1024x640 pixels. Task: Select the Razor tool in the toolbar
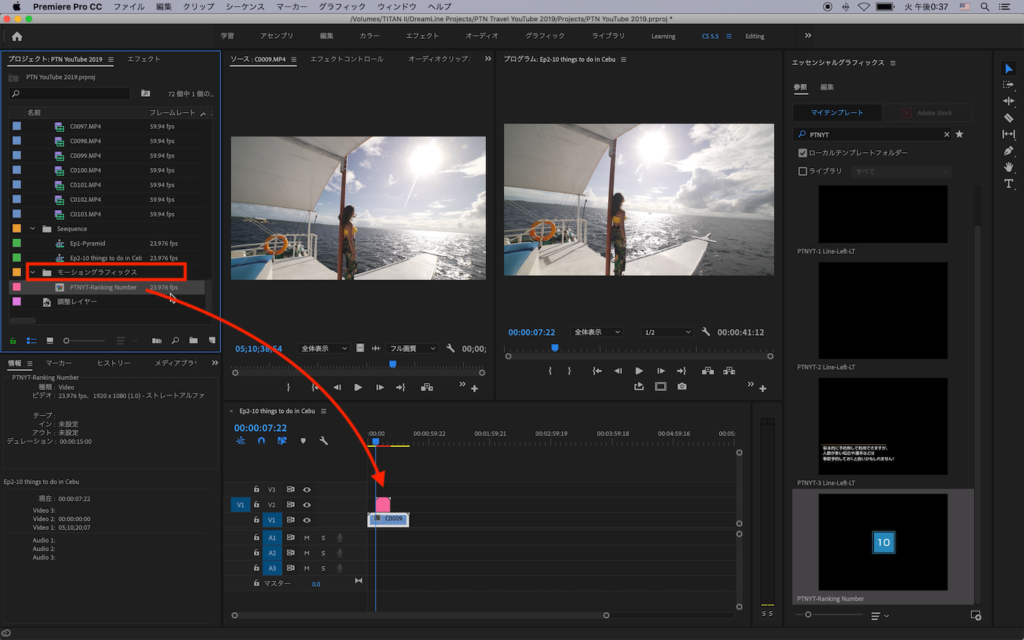pos(1008,118)
